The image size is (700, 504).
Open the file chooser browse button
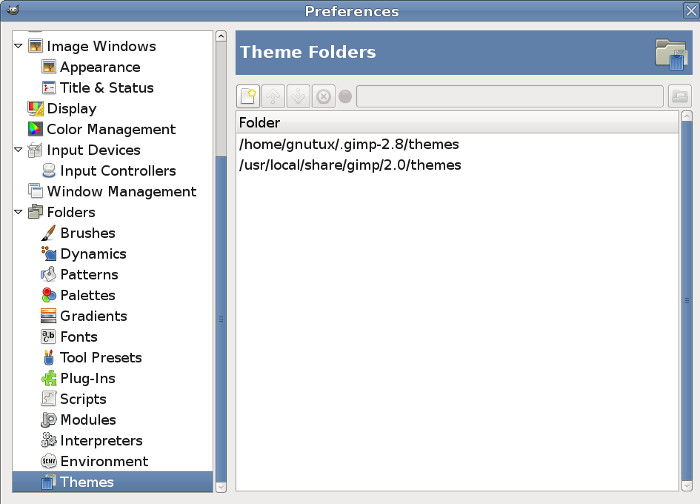679,96
